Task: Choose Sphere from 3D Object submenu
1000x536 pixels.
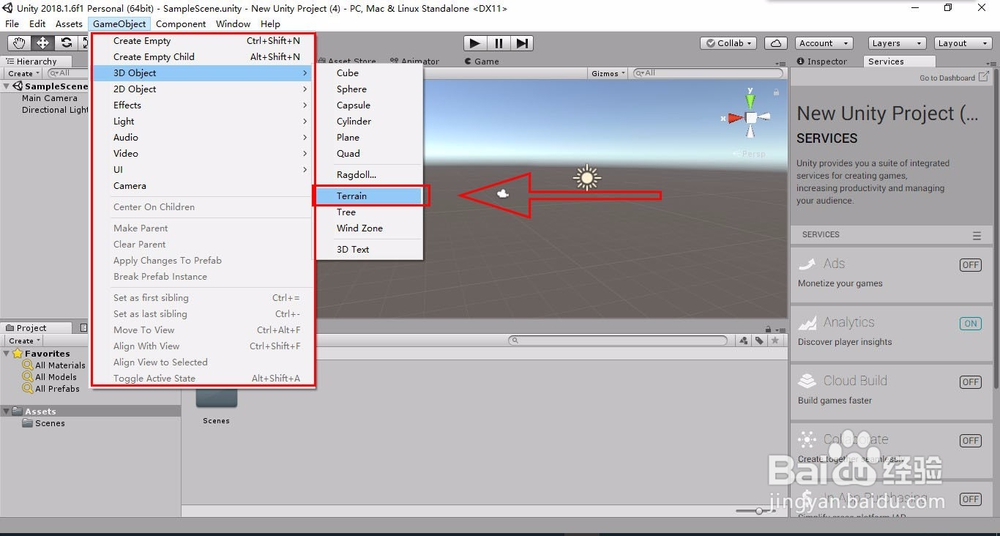Action: click(x=370, y=89)
